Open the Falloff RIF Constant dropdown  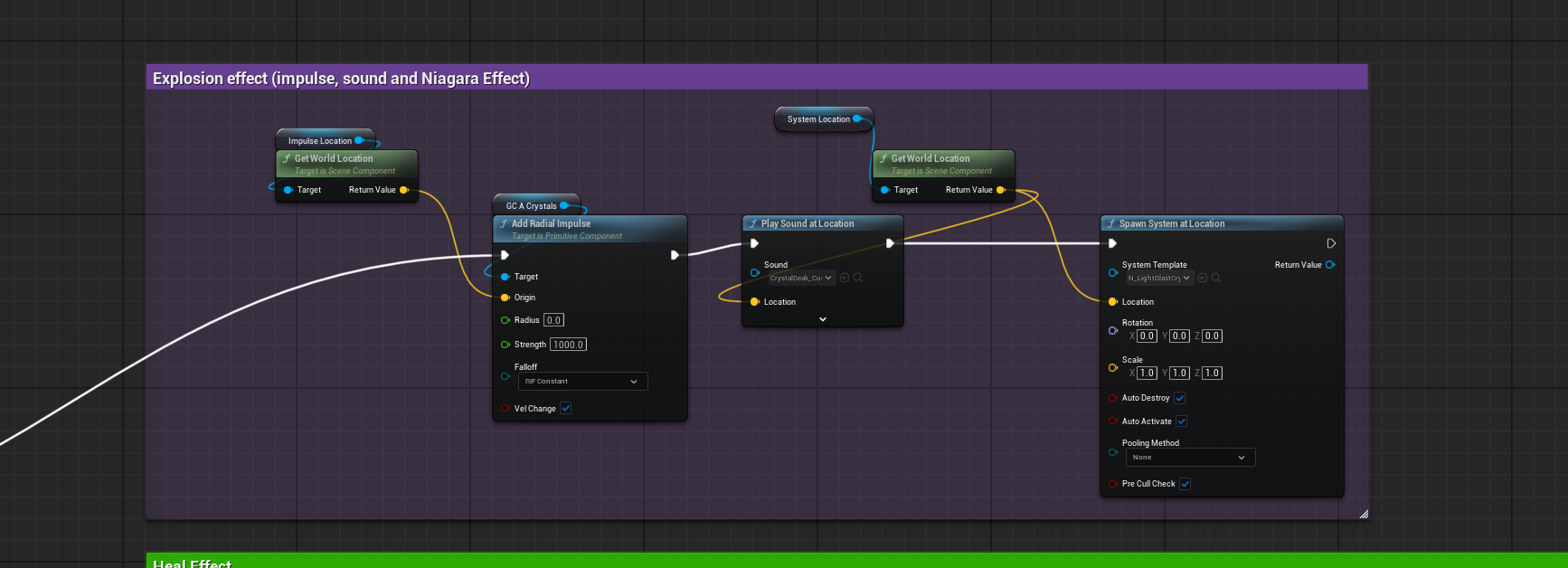(582, 382)
